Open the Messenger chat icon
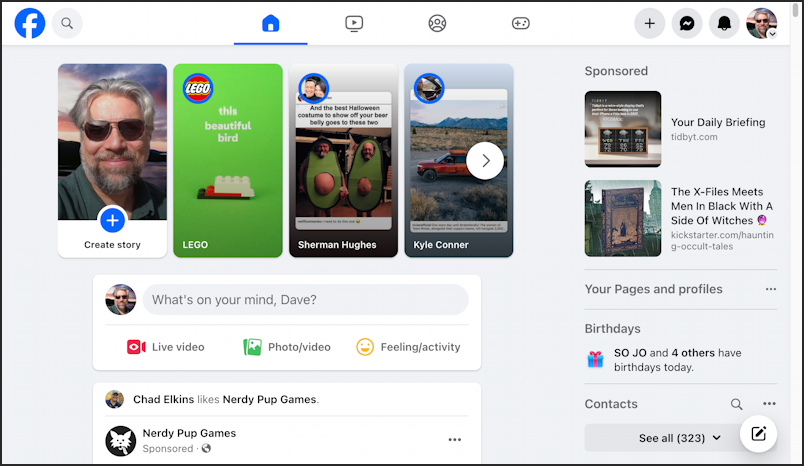Screen dimensions: 804x466 tap(687, 24)
